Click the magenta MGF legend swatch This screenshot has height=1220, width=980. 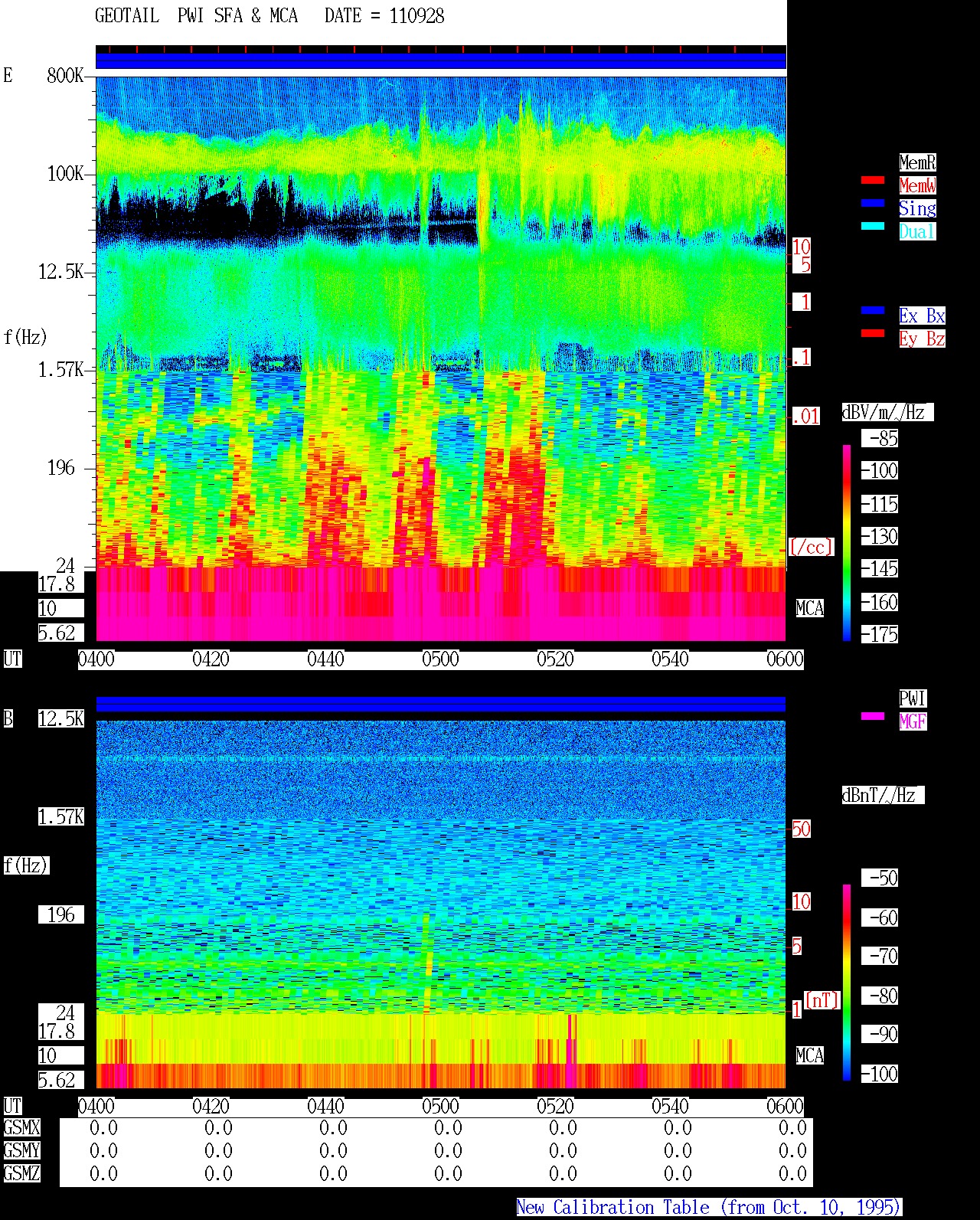pyautogui.click(x=873, y=716)
